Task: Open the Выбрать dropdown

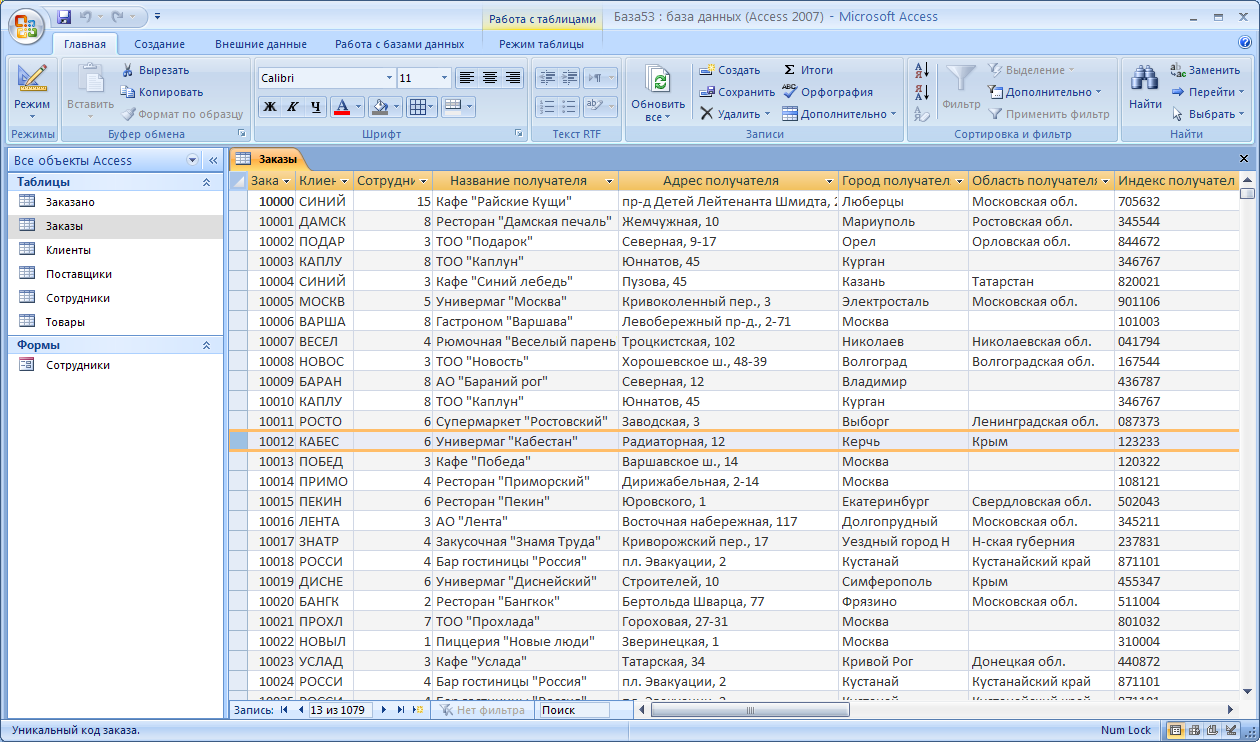Action: click(x=1207, y=114)
